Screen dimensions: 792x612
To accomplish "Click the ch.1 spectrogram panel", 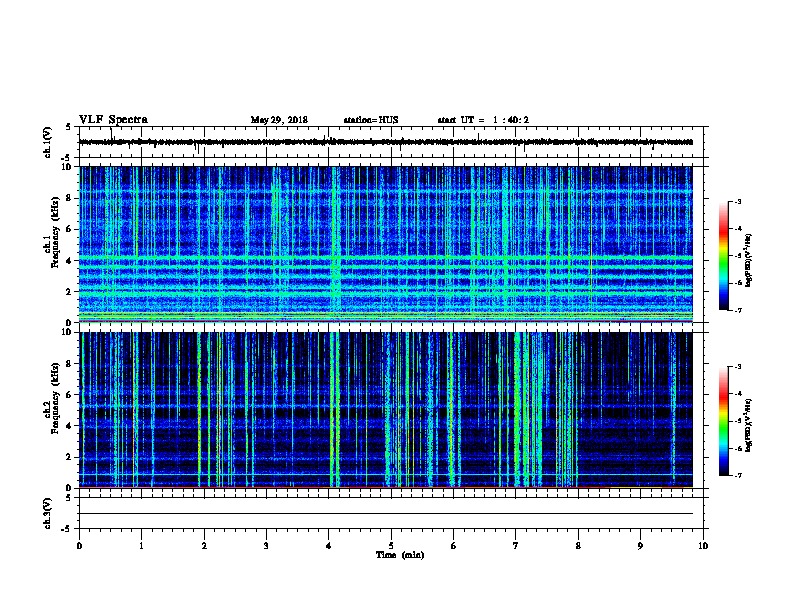I will pos(386,244).
